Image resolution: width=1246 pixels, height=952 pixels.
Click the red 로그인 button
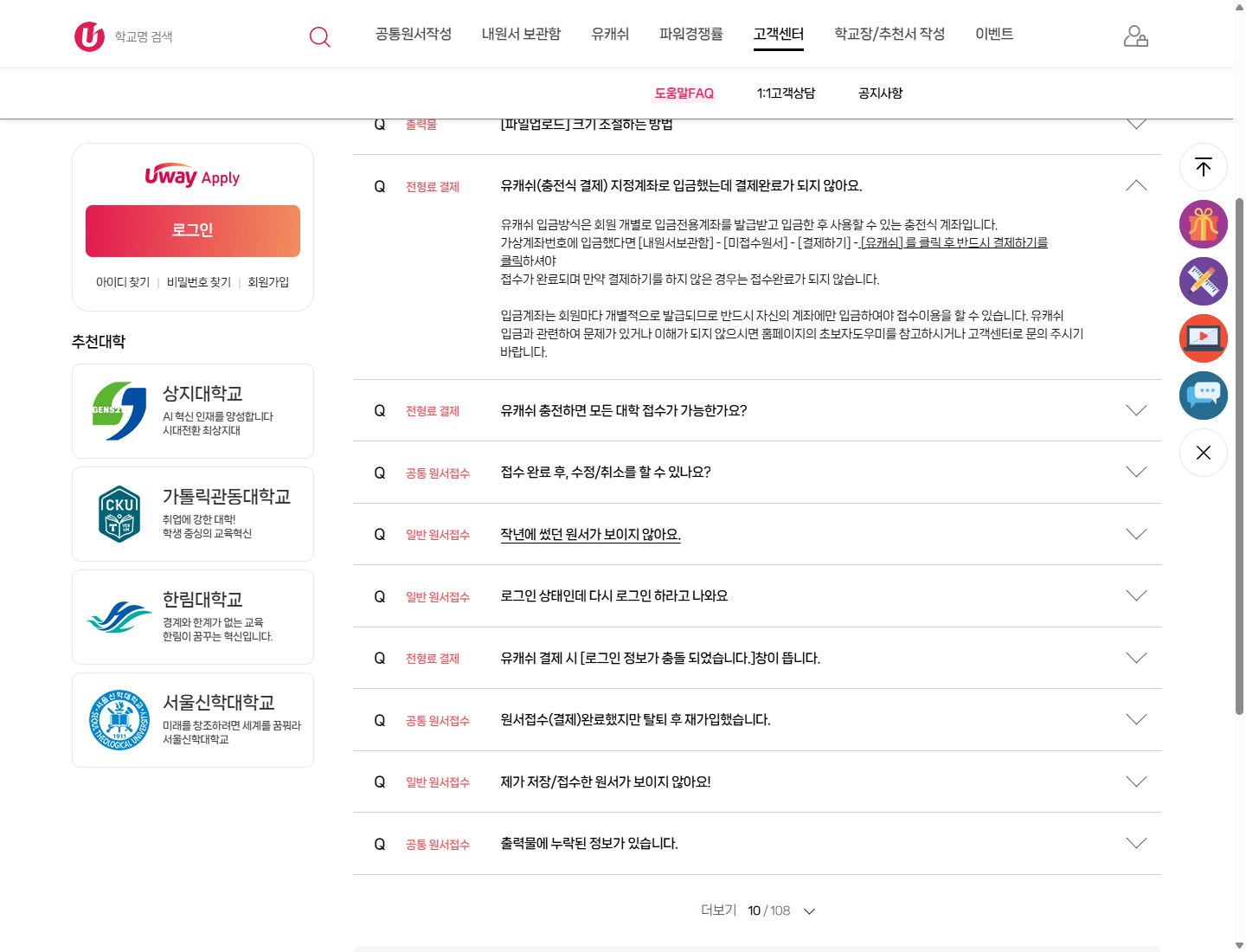click(x=193, y=231)
